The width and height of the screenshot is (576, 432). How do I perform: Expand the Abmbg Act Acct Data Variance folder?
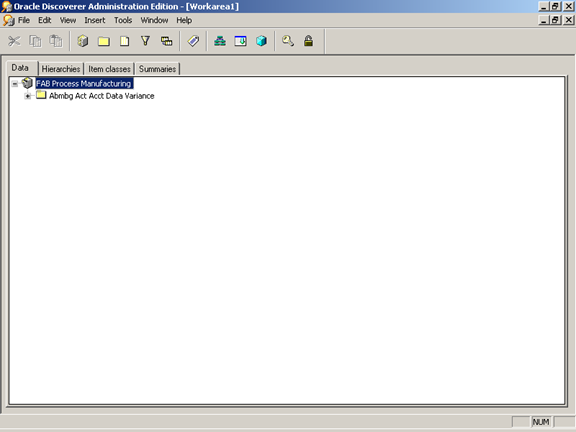click(x=28, y=96)
